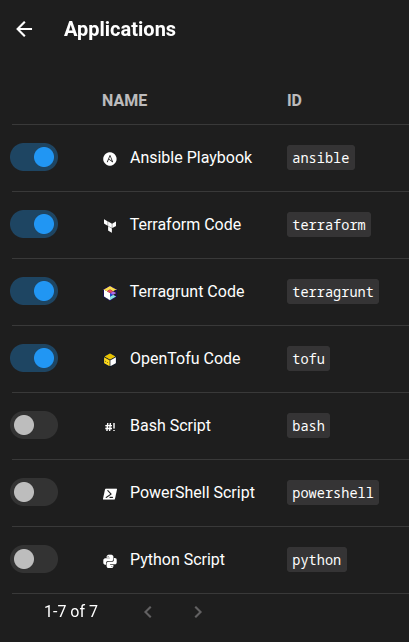The width and height of the screenshot is (409, 642).
Task: Turn on the PowerShell Script switch
Action: [x=34, y=492]
